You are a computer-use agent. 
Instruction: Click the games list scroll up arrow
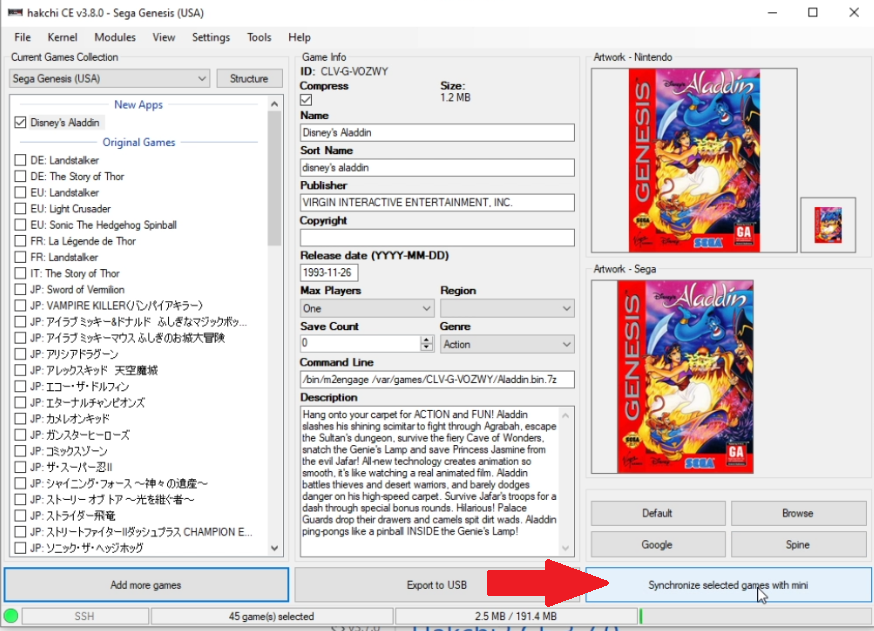pyautogui.click(x=274, y=104)
